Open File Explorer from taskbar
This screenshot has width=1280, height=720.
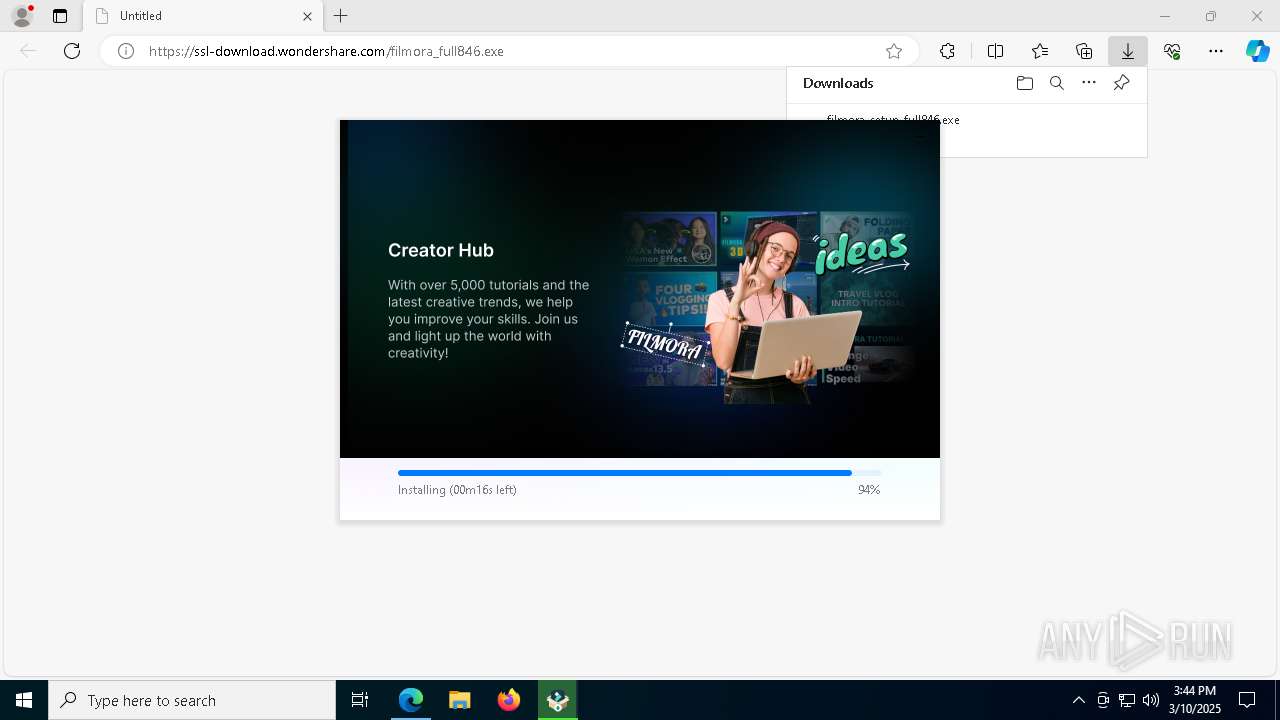point(459,700)
